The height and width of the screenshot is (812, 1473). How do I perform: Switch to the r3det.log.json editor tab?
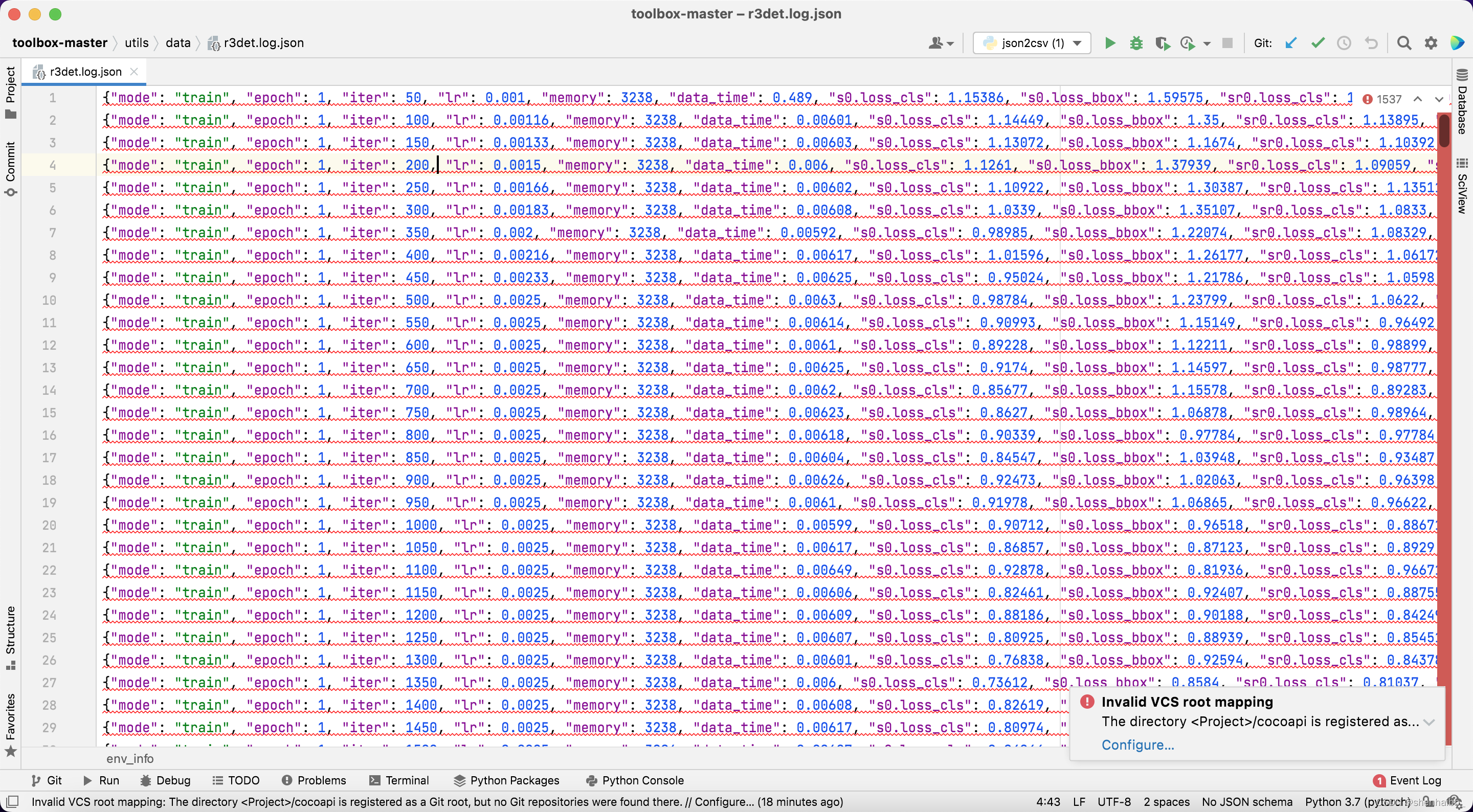(86, 71)
